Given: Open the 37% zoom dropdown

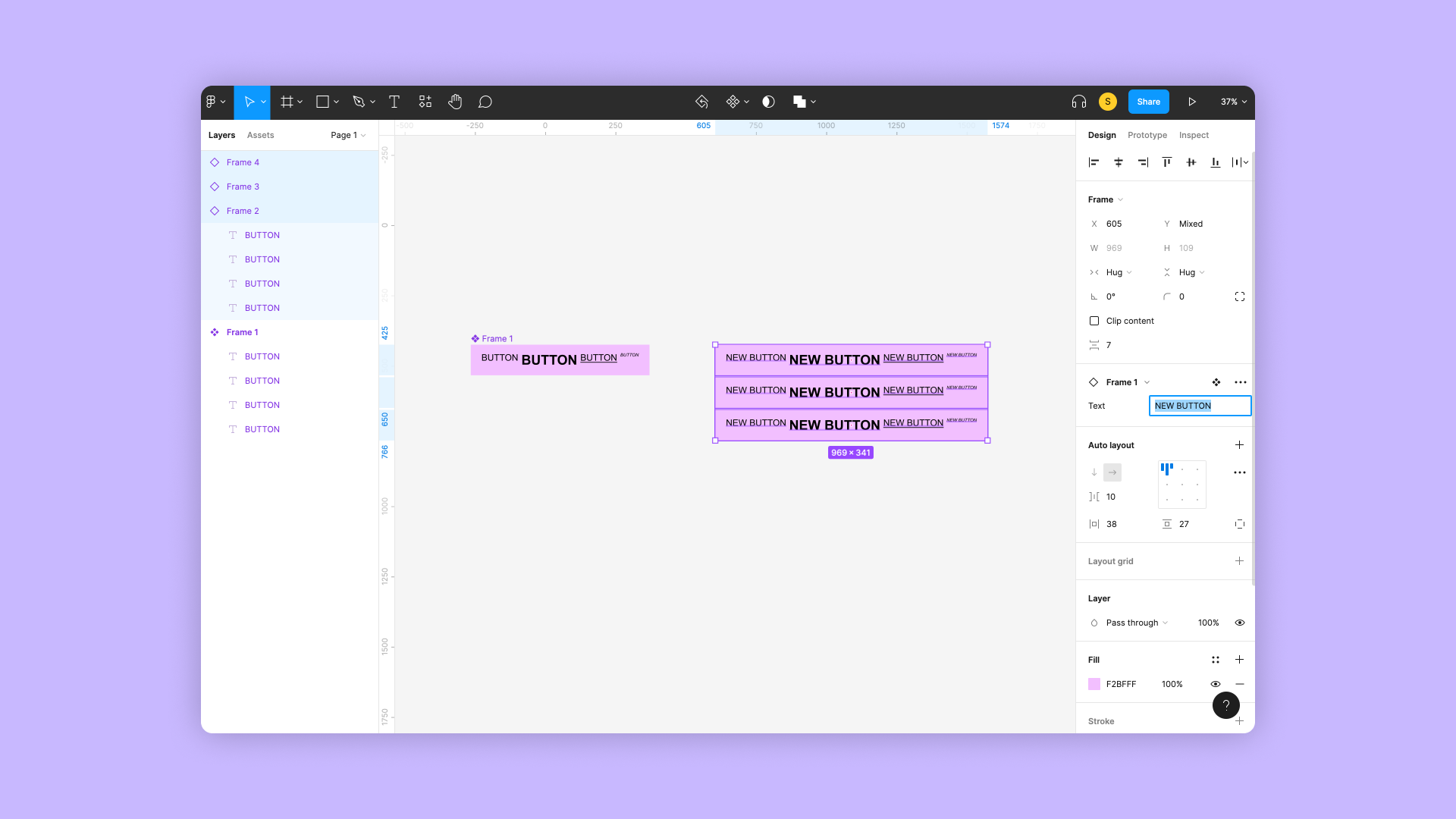Looking at the screenshot, I should (1233, 102).
